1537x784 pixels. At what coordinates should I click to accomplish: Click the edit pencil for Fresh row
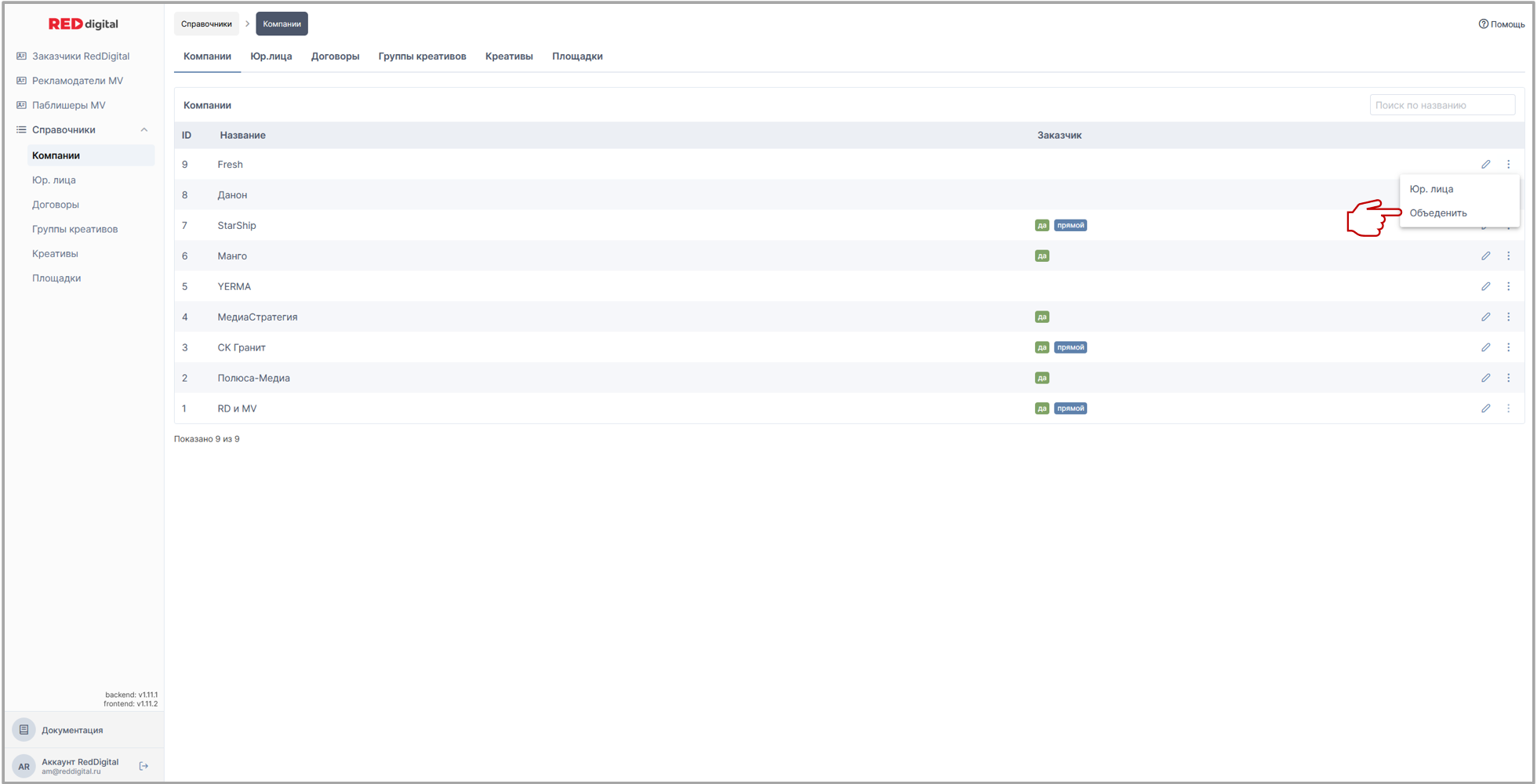click(1485, 165)
